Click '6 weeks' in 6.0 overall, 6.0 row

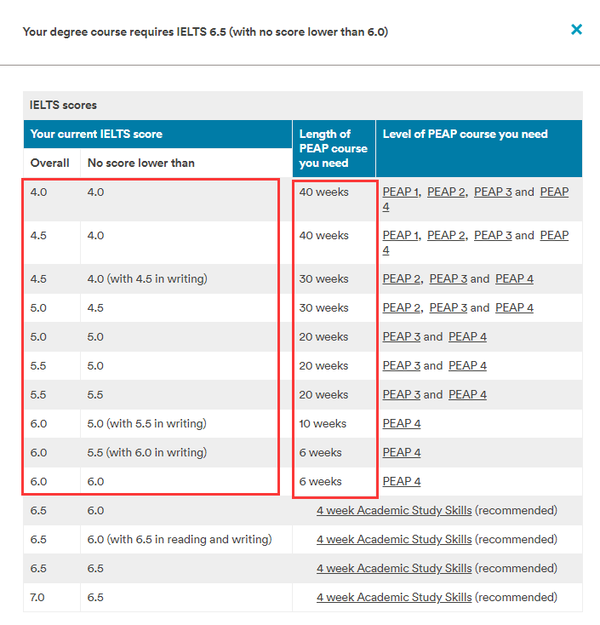[x=321, y=482]
